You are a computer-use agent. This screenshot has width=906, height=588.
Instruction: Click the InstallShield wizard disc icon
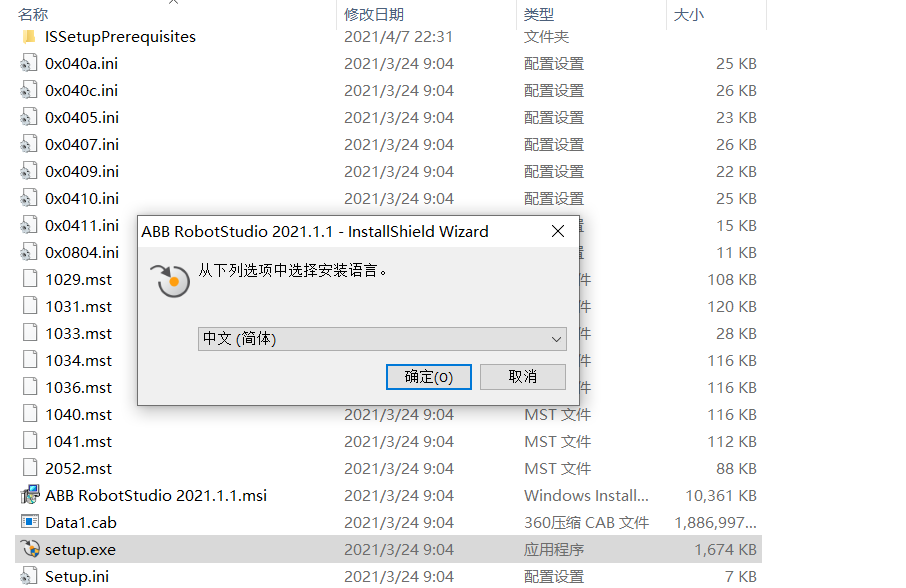pyautogui.click(x=170, y=281)
